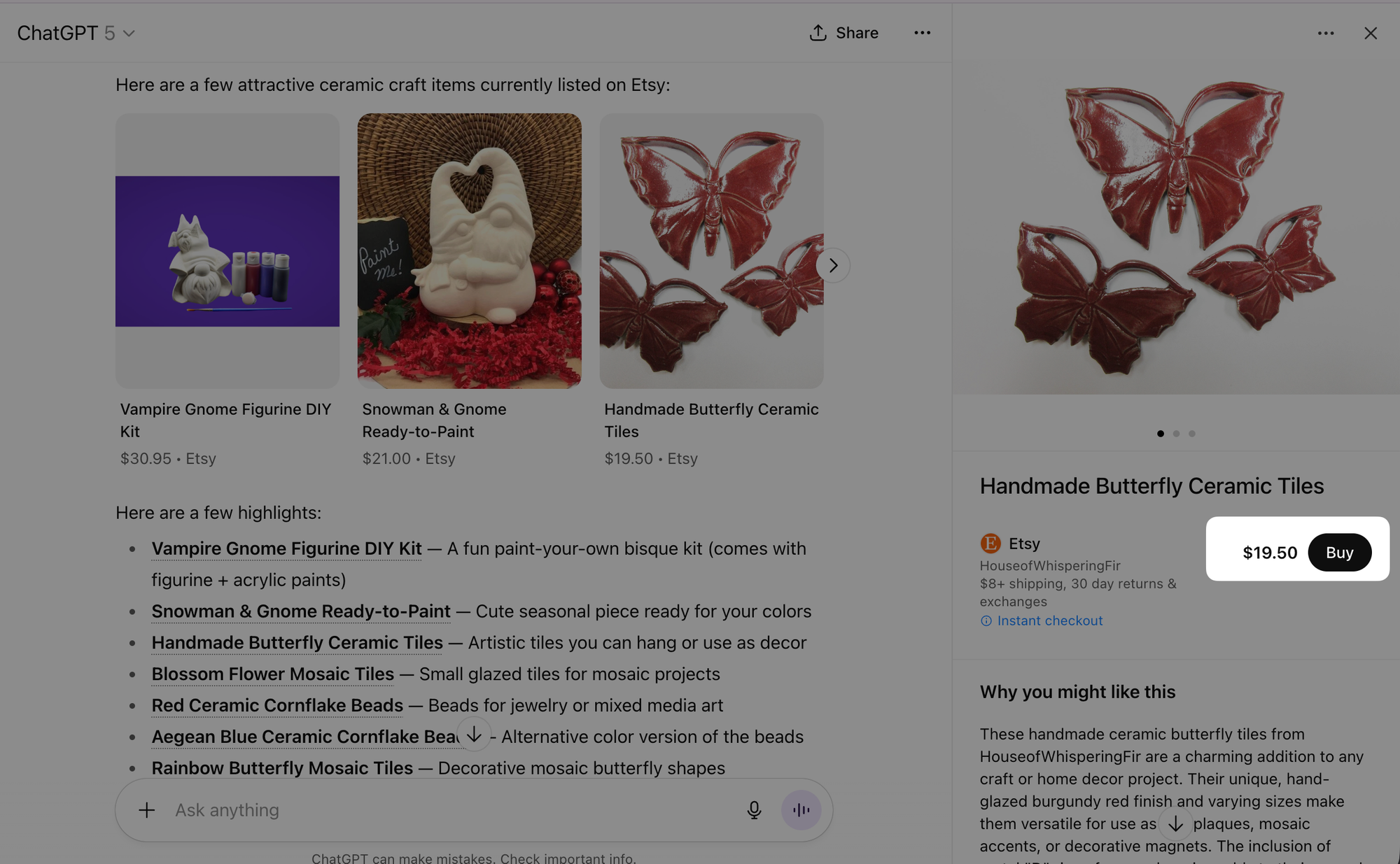Screen dimensions: 1400x864
Task: Advance product carousel with right chevron
Action: coord(832,266)
